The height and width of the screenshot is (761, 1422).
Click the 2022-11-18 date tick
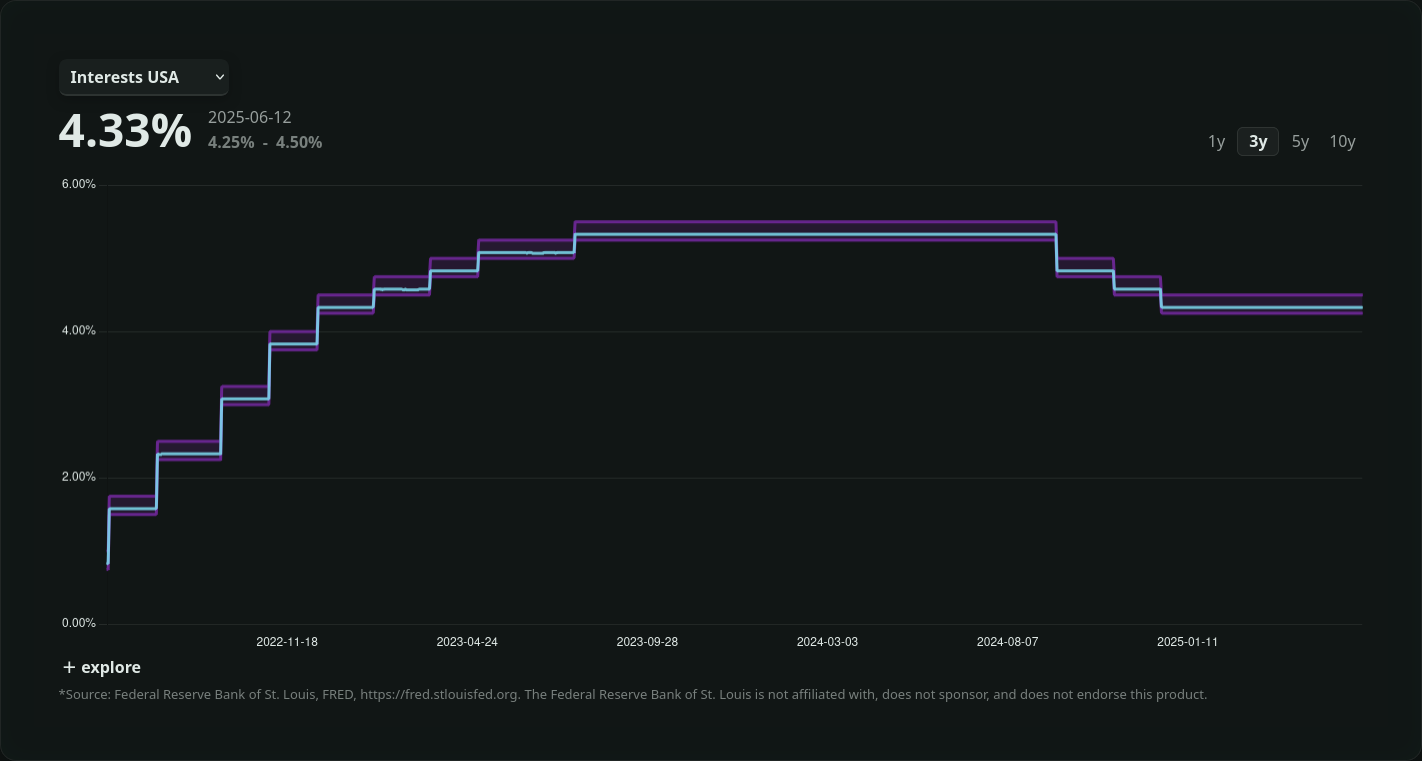[288, 642]
